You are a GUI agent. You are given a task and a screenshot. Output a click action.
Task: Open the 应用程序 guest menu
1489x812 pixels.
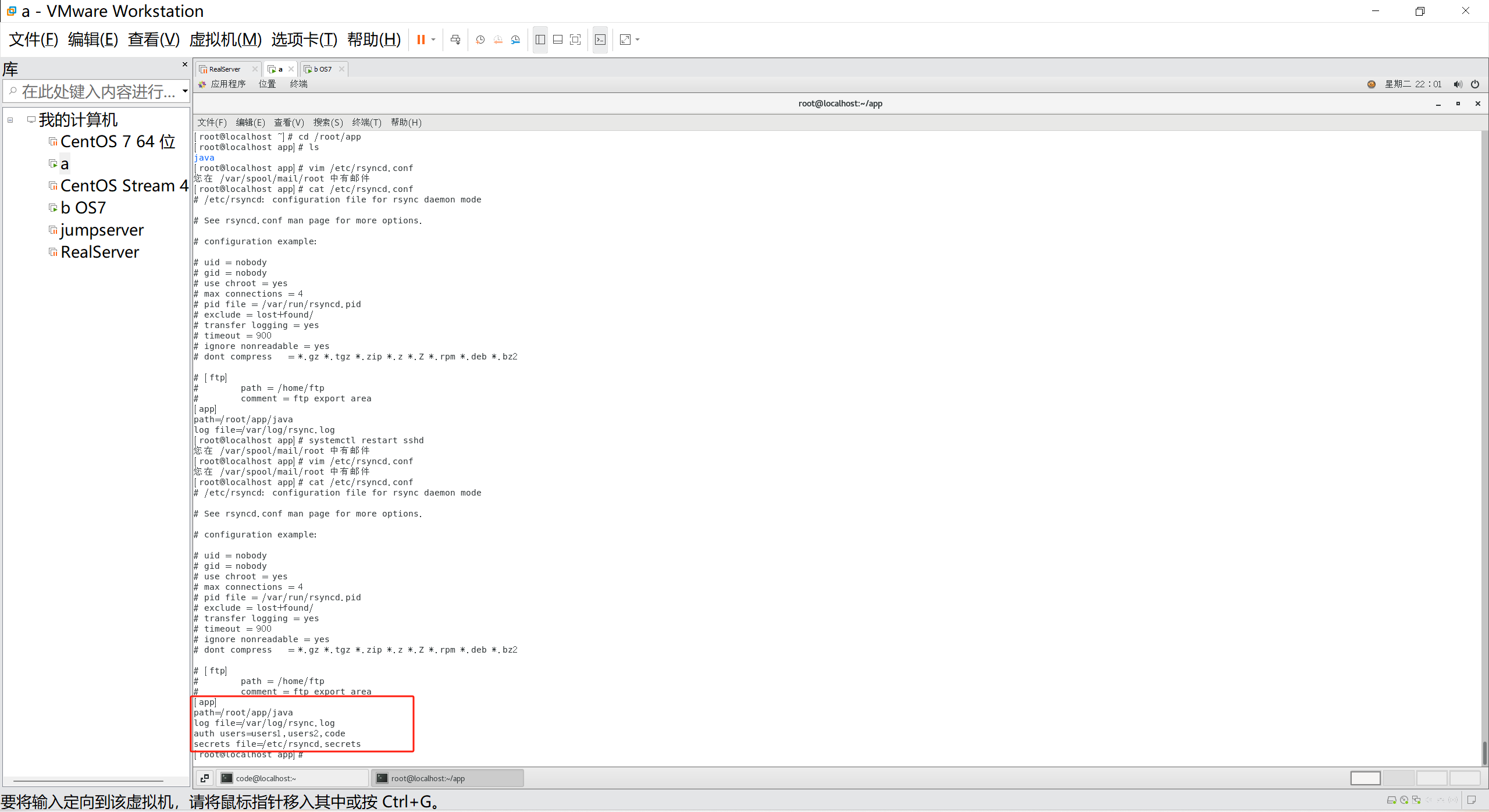coord(227,84)
